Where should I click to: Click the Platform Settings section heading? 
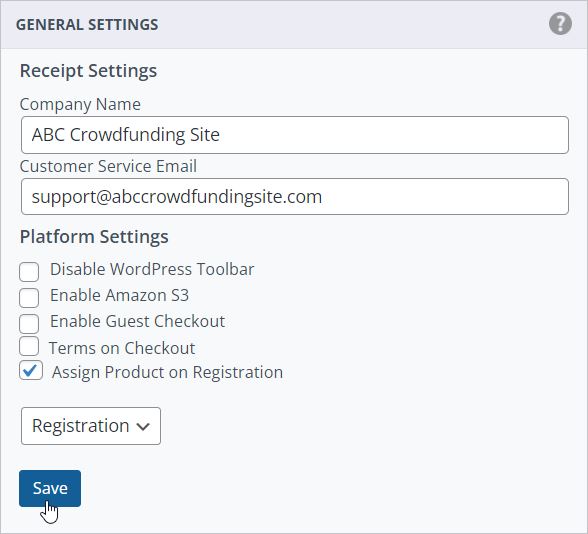click(94, 237)
